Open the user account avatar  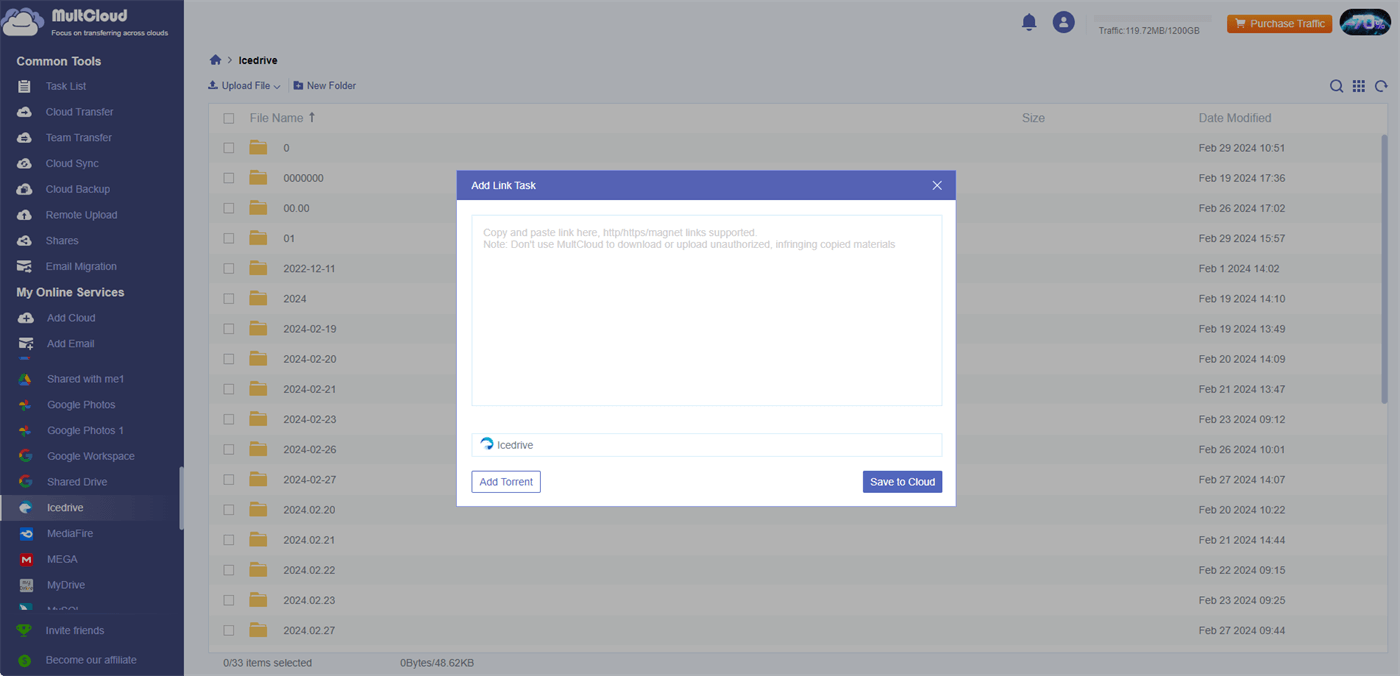click(1064, 22)
